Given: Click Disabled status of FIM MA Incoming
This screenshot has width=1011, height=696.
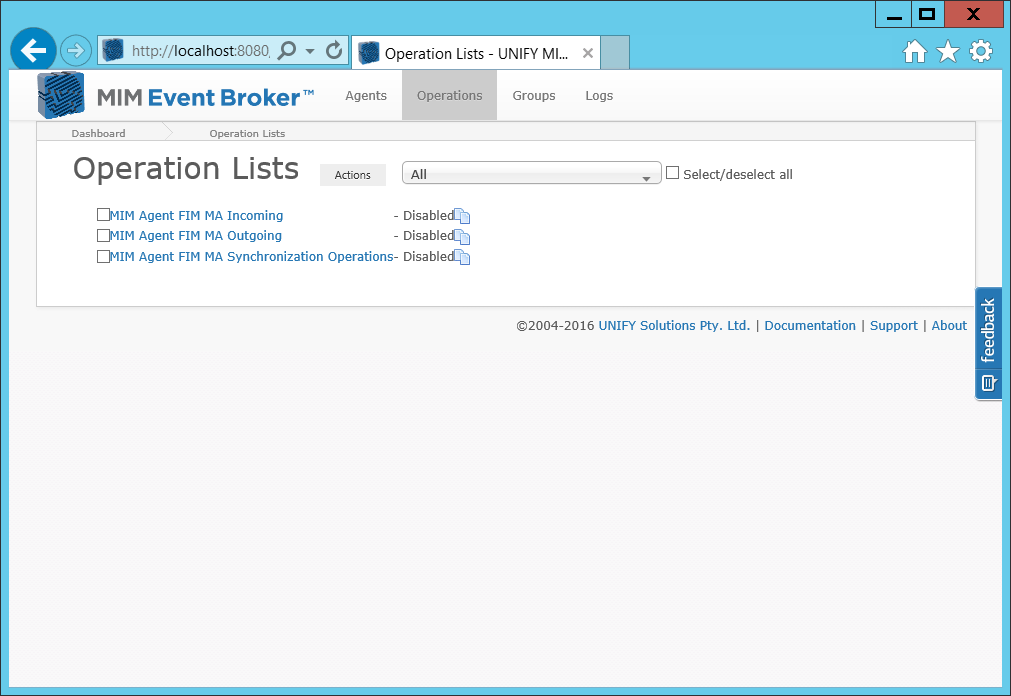Looking at the screenshot, I should 428,215.
